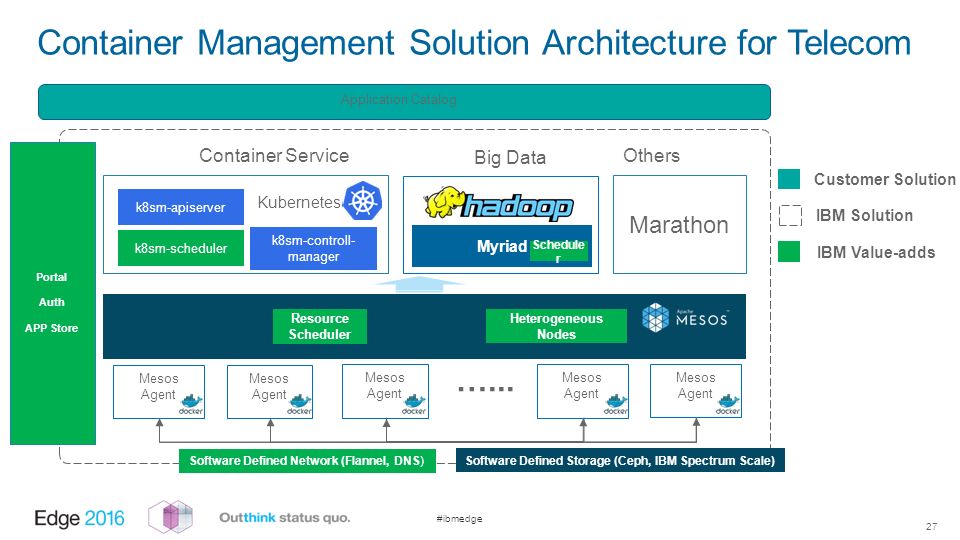Select the k8sm-controll-manager box

point(313,249)
